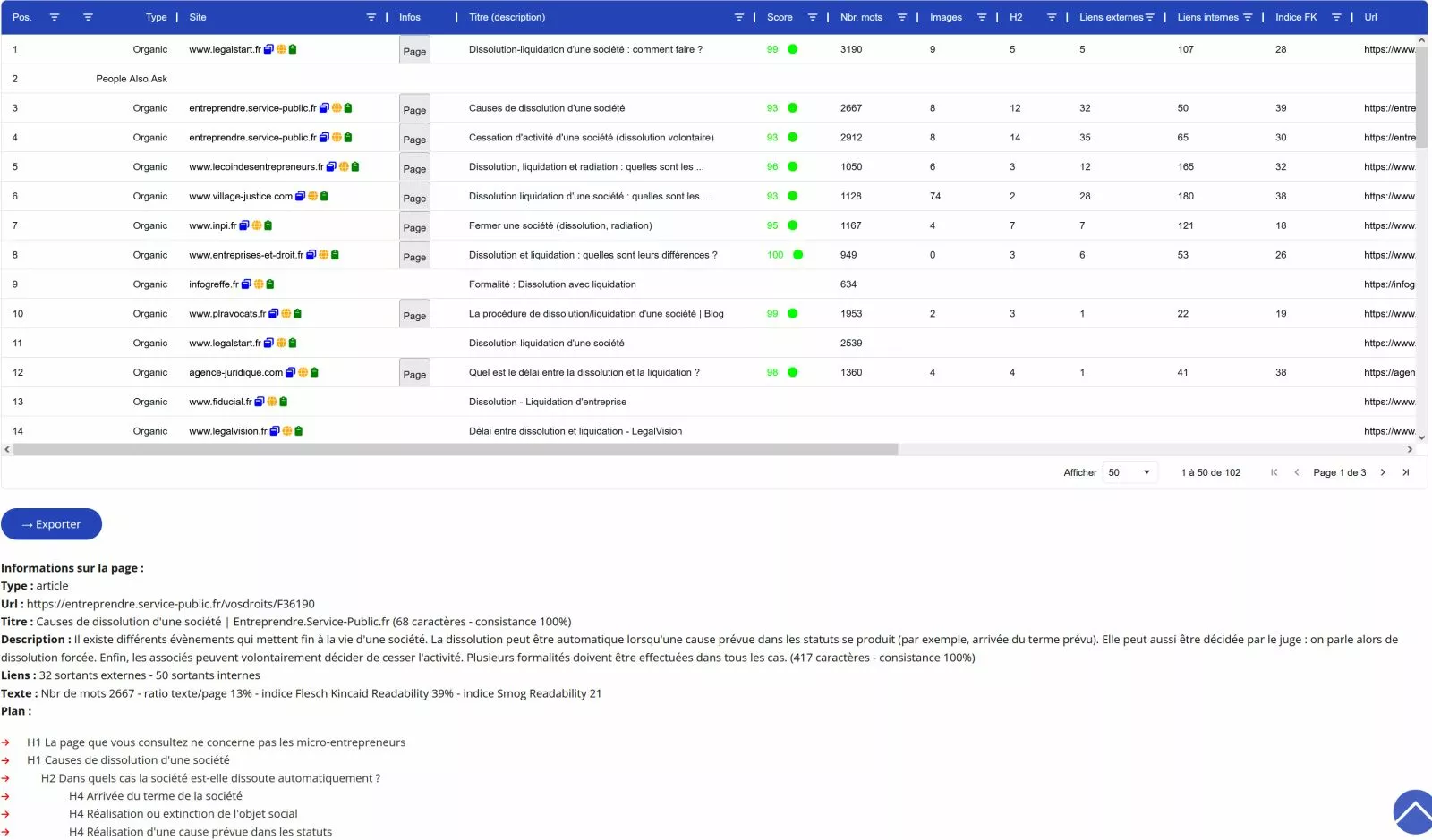
Task: Click the orange globe icon beside agence-juridique.com
Action: (x=303, y=372)
